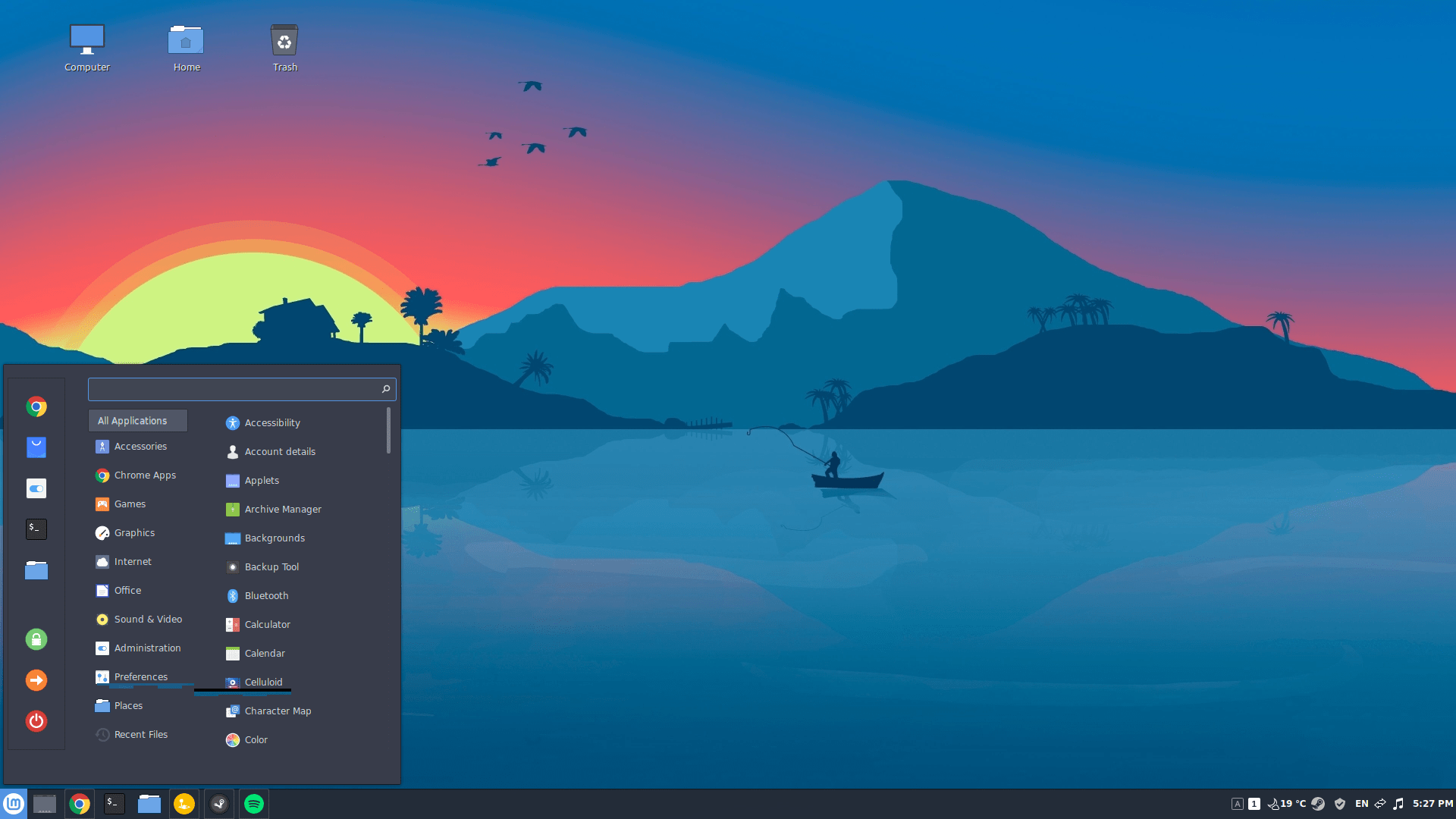Click the music note sound tray icon
The height and width of the screenshot is (819, 1456).
coord(1398,804)
